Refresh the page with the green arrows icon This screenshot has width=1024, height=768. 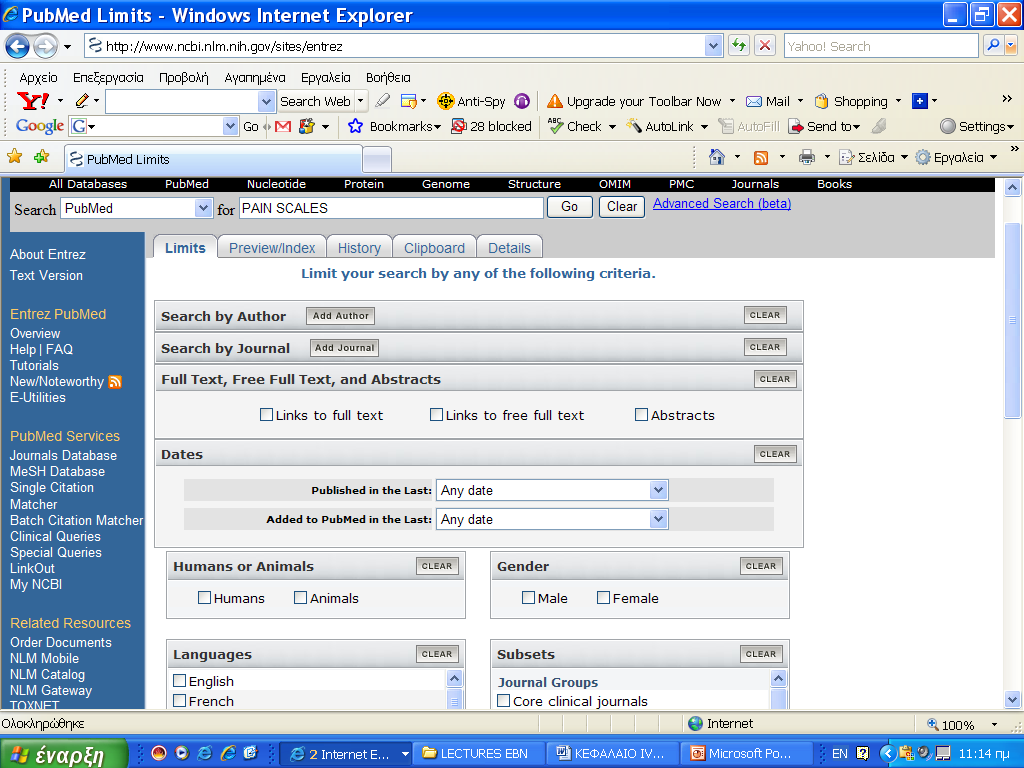[739, 46]
